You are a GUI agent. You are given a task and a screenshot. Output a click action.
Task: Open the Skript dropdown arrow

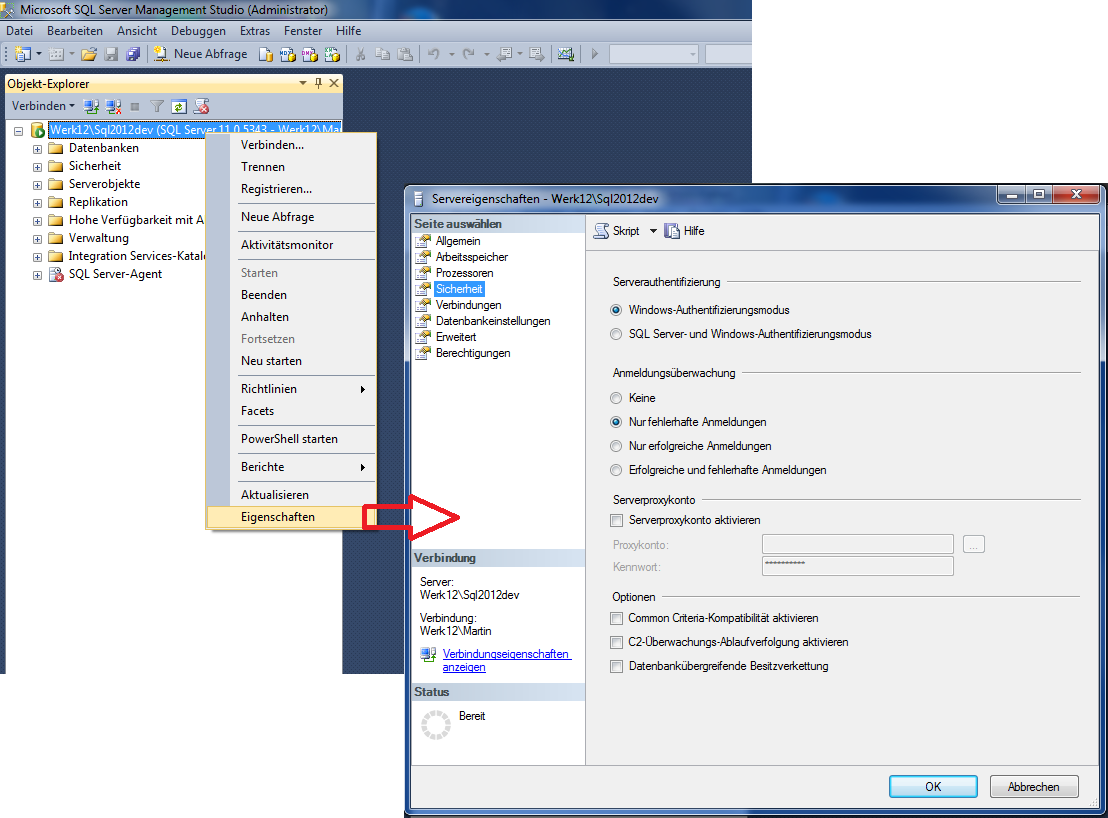(x=653, y=231)
